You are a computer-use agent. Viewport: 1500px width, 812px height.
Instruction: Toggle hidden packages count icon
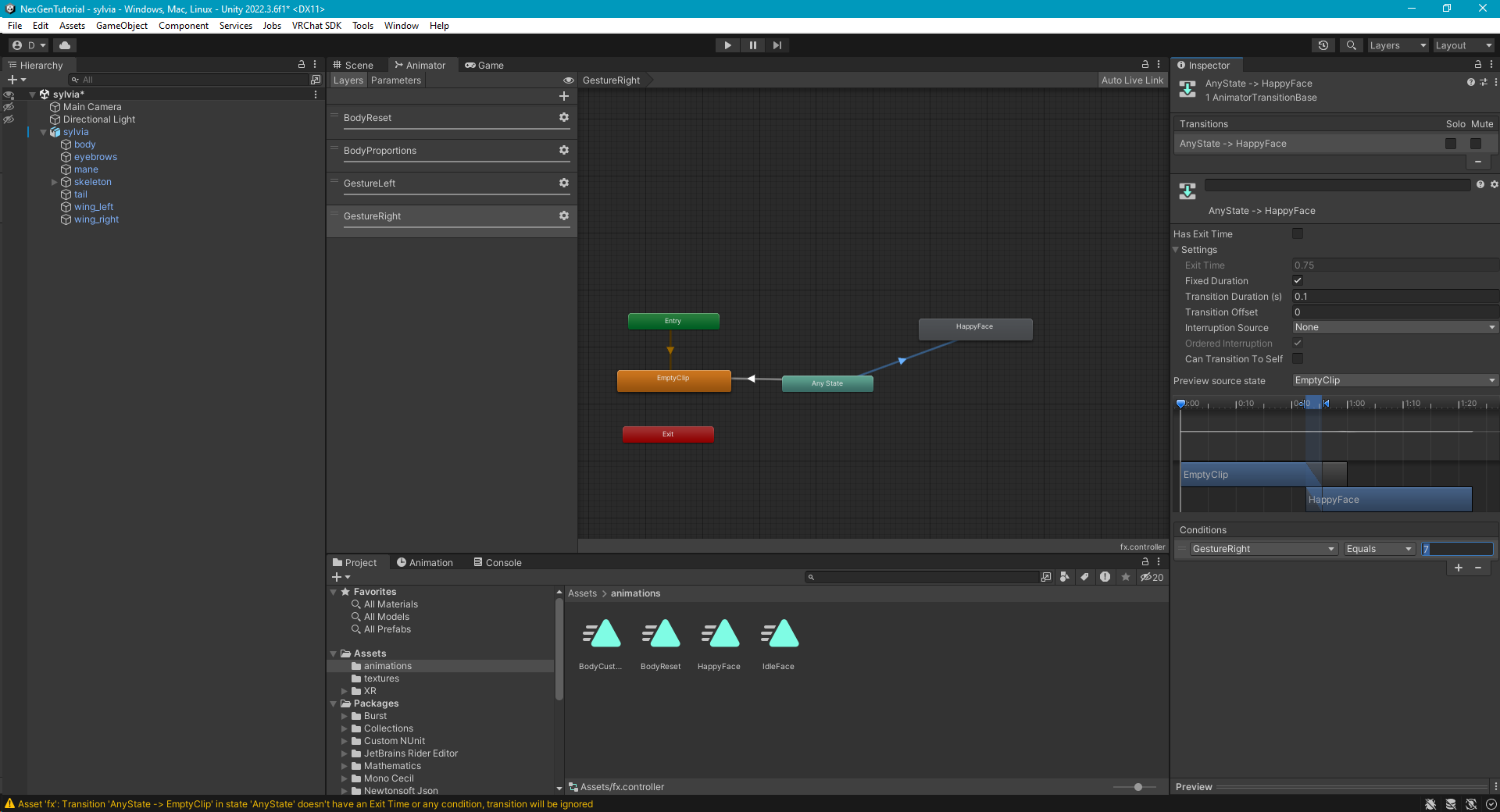(x=1152, y=577)
